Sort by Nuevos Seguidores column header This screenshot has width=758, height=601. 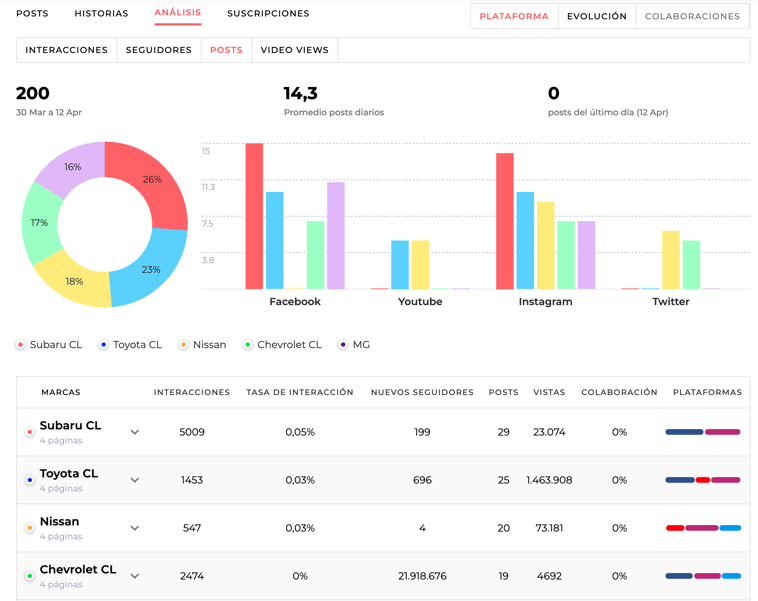pyautogui.click(x=422, y=392)
